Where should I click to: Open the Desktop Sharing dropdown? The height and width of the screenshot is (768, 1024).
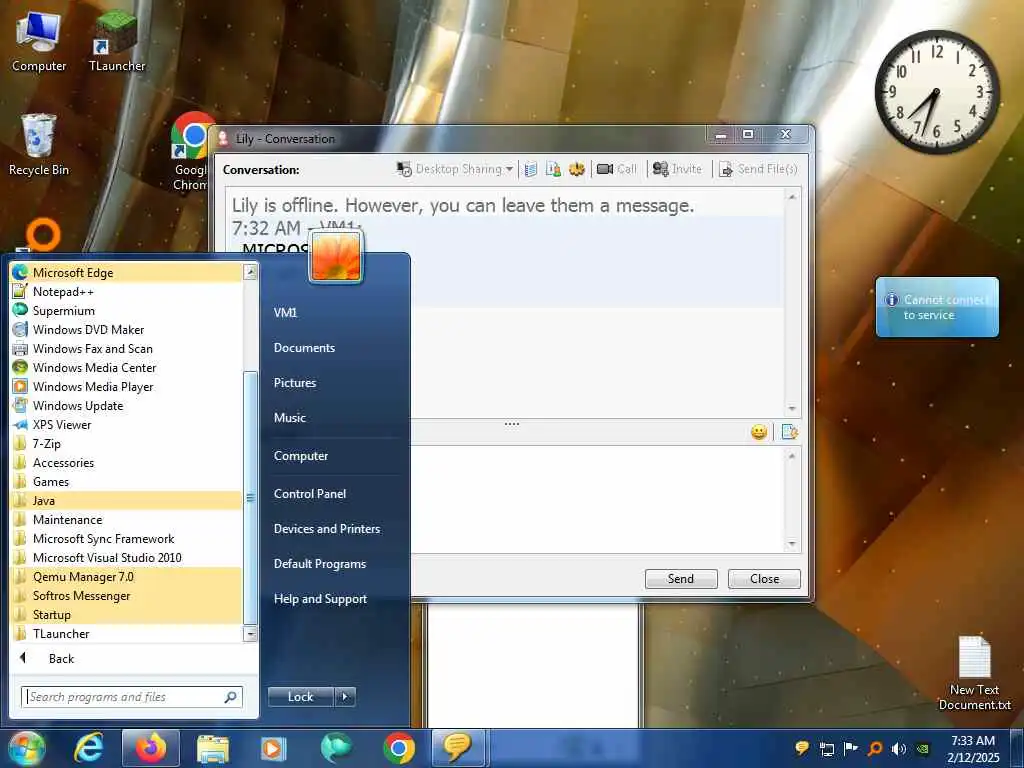tap(455, 169)
